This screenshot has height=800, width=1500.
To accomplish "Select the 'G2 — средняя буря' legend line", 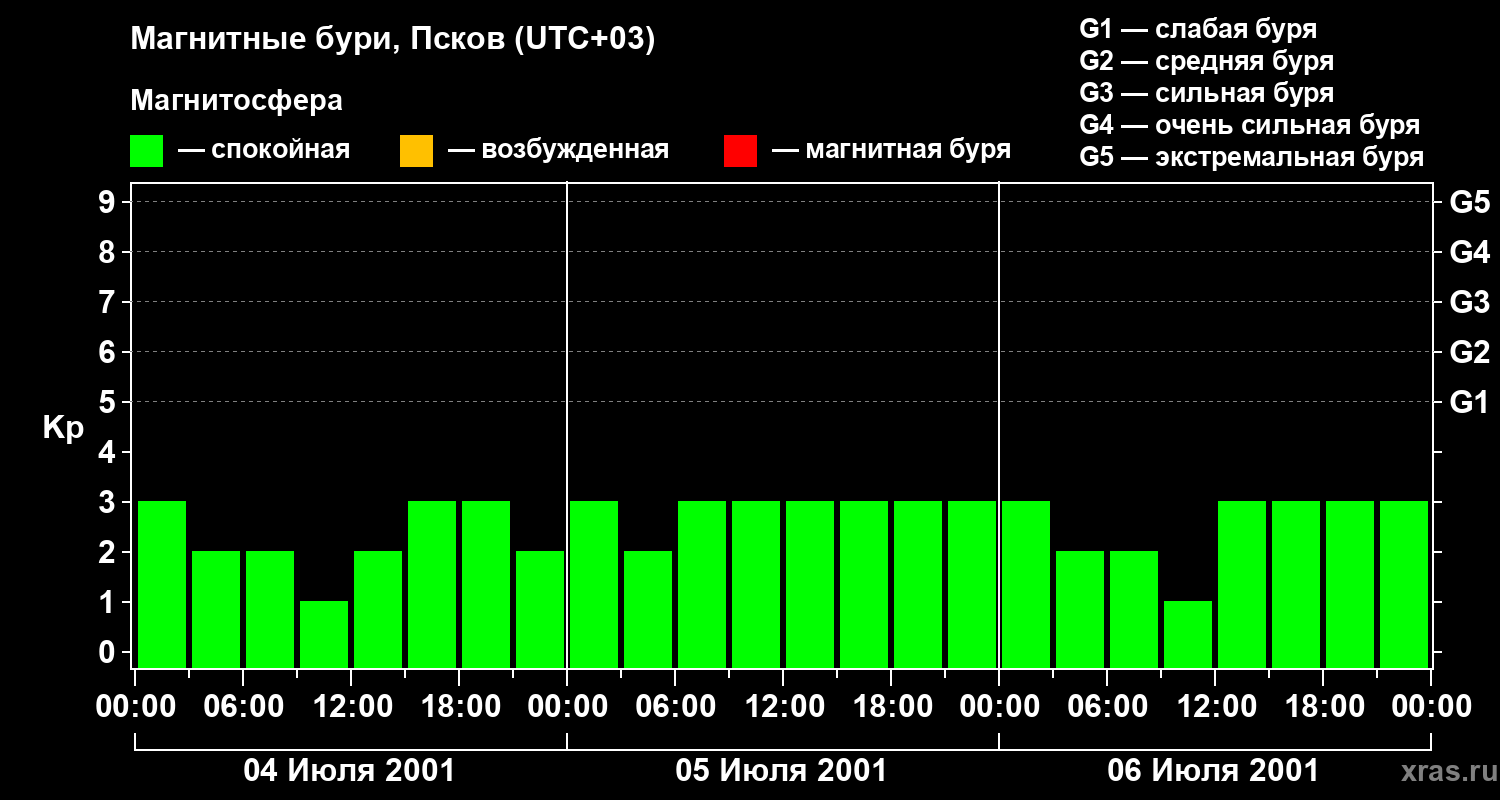I will pos(1207,61).
